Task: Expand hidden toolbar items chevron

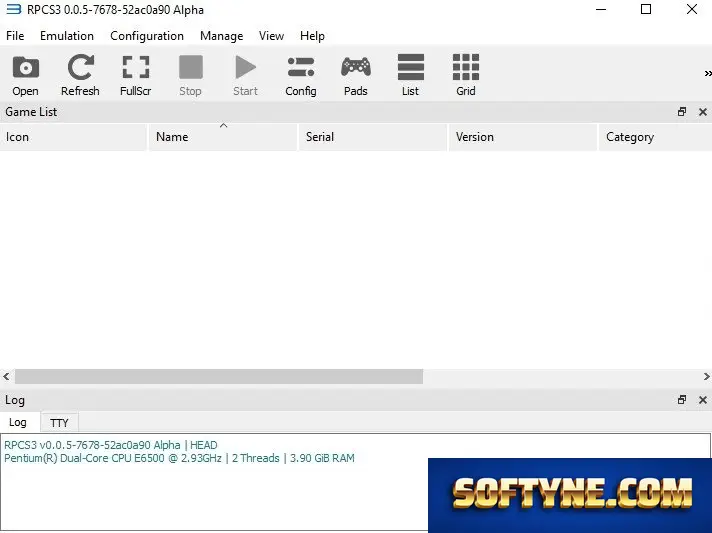Action: [x=707, y=74]
